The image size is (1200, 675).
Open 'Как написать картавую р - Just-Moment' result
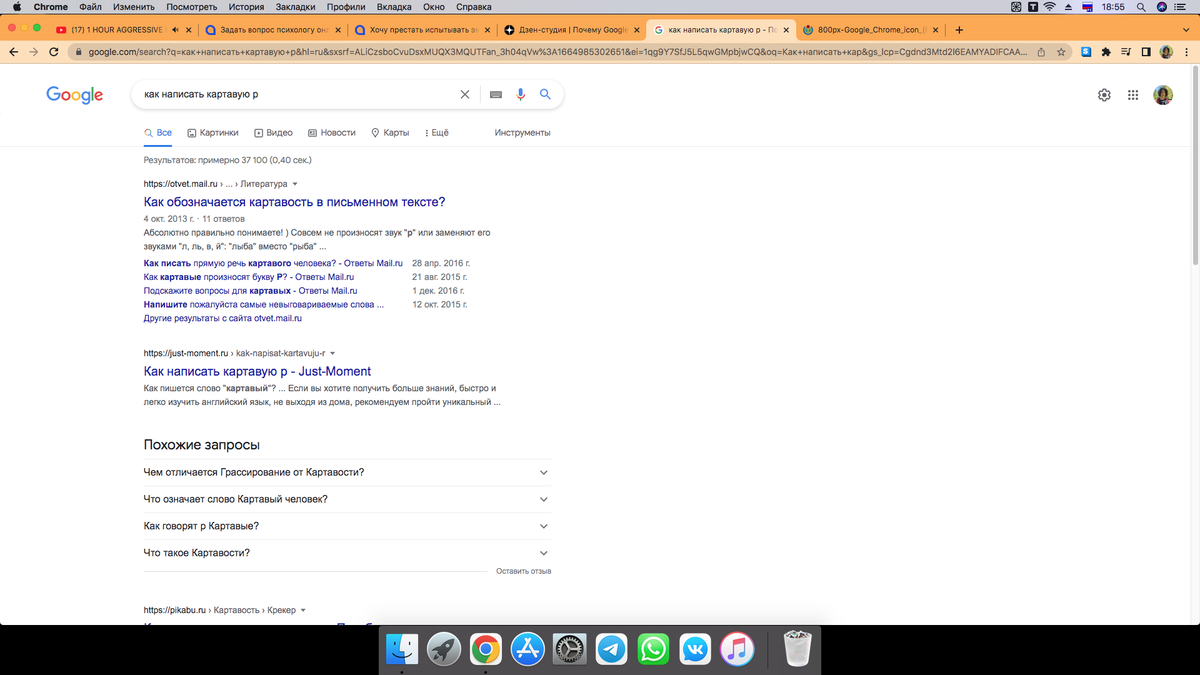point(257,371)
